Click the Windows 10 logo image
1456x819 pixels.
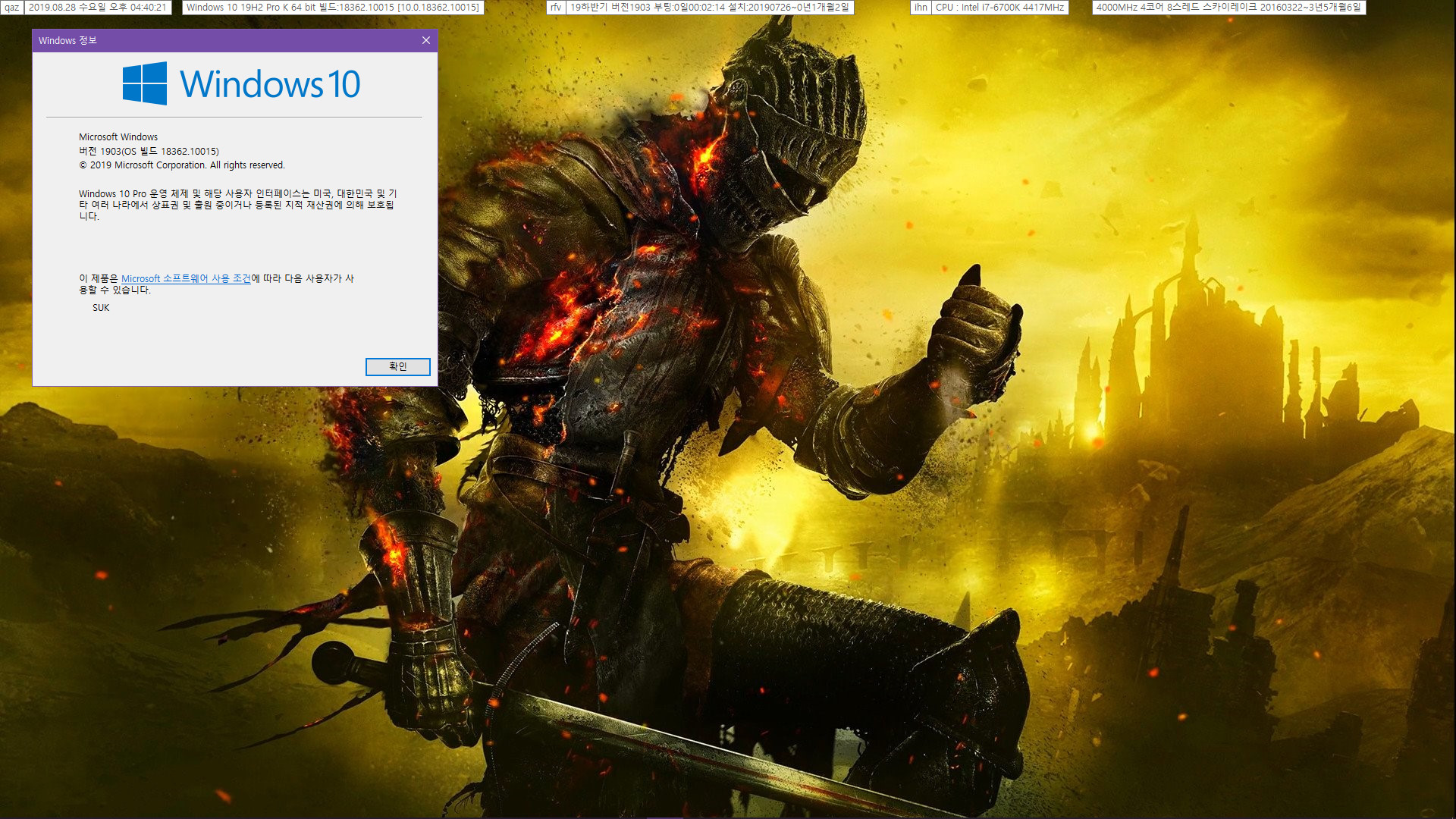[241, 83]
